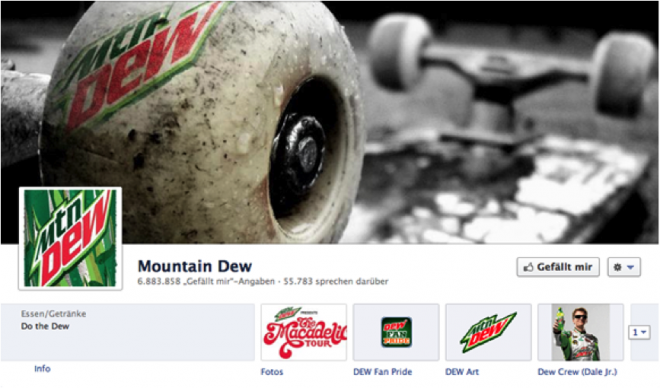
Task: Click the Dew Crew (Dale Jr.) label
Action: click(x=577, y=372)
